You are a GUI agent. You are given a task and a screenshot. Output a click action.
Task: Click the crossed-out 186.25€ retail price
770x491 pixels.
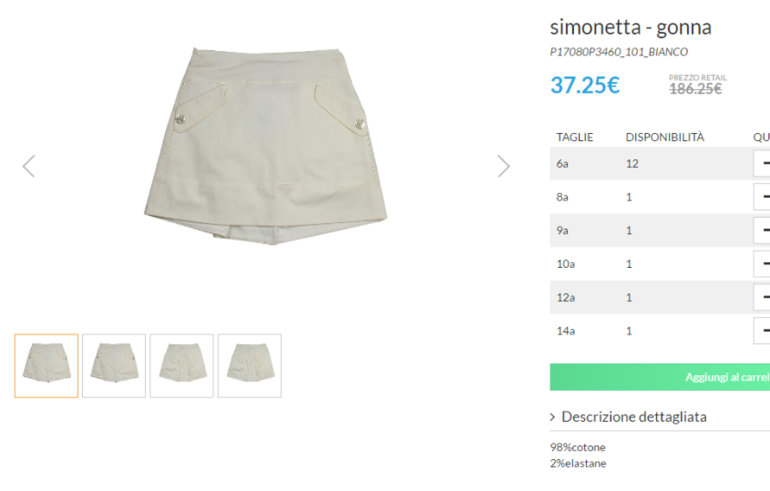[x=695, y=89]
